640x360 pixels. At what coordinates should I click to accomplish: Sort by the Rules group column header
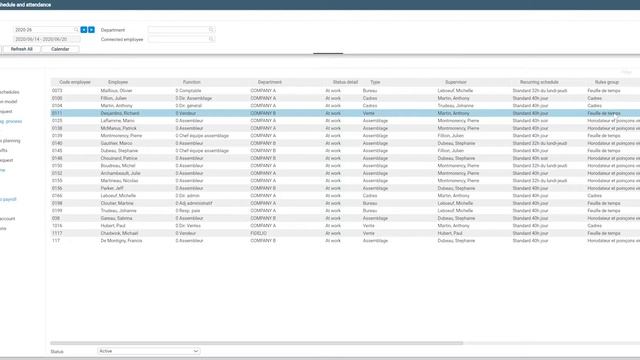tap(607, 82)
